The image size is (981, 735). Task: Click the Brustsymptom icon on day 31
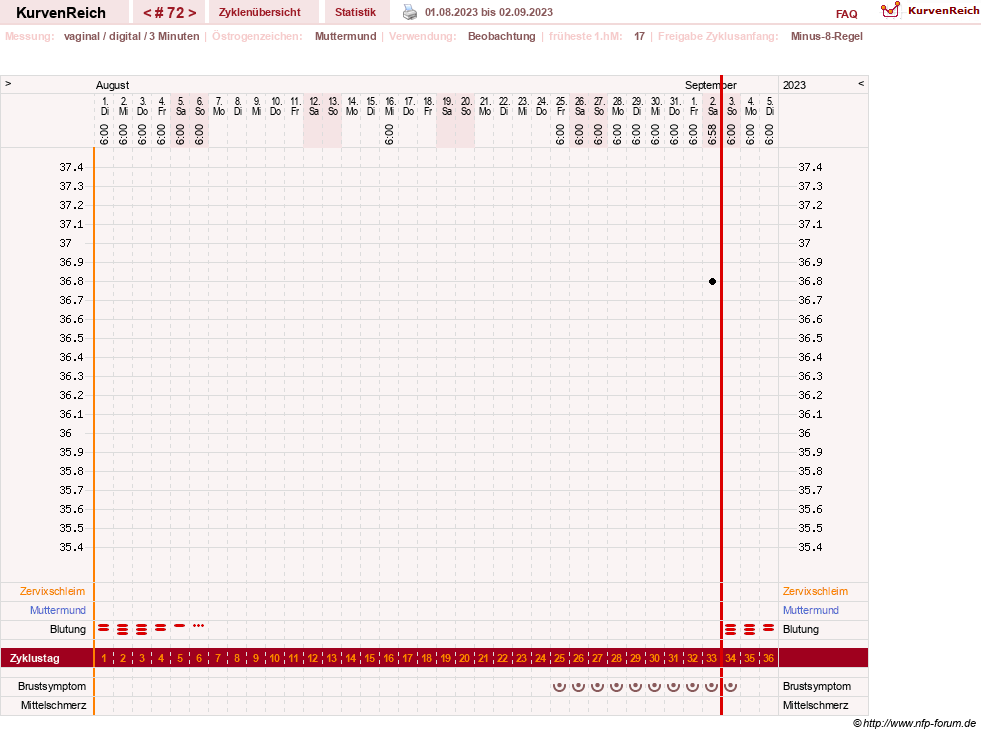click(673, 686)
